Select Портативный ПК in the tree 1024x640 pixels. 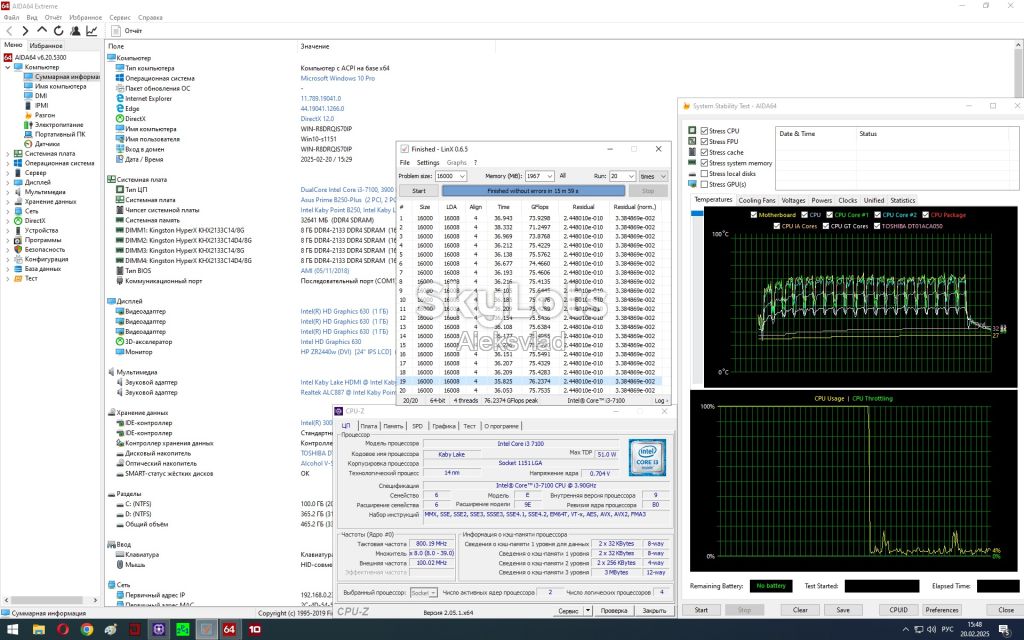(60, 135)
